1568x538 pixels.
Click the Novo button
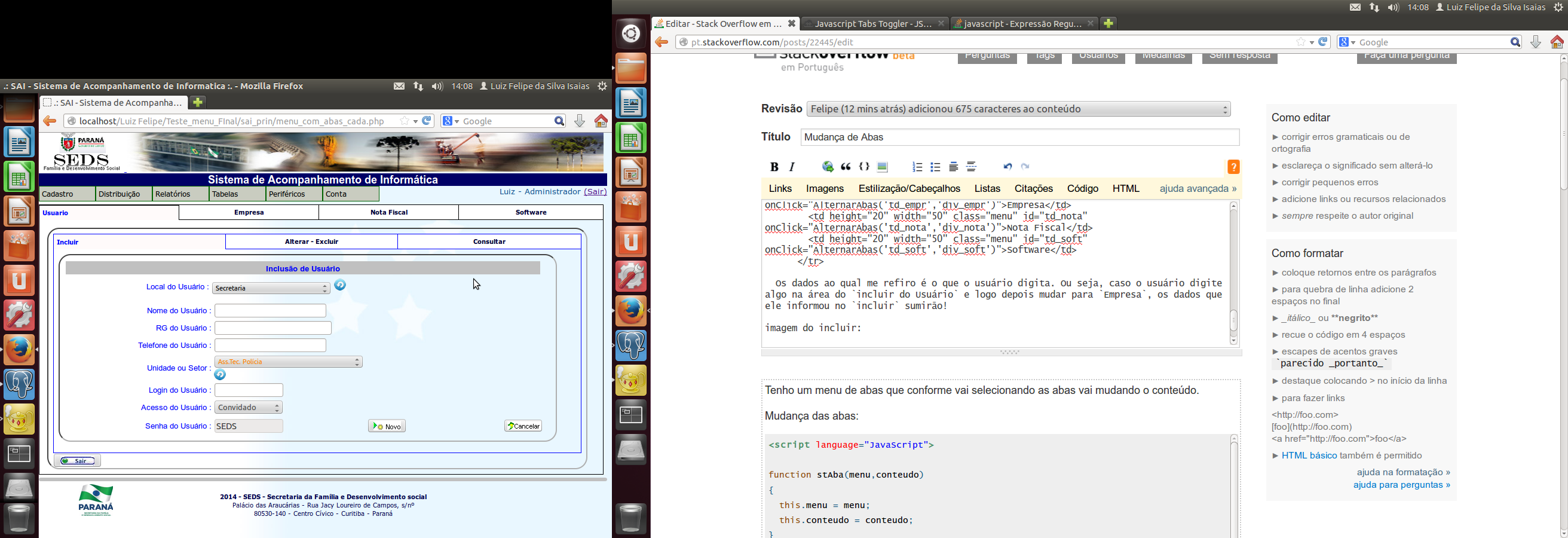387,426
